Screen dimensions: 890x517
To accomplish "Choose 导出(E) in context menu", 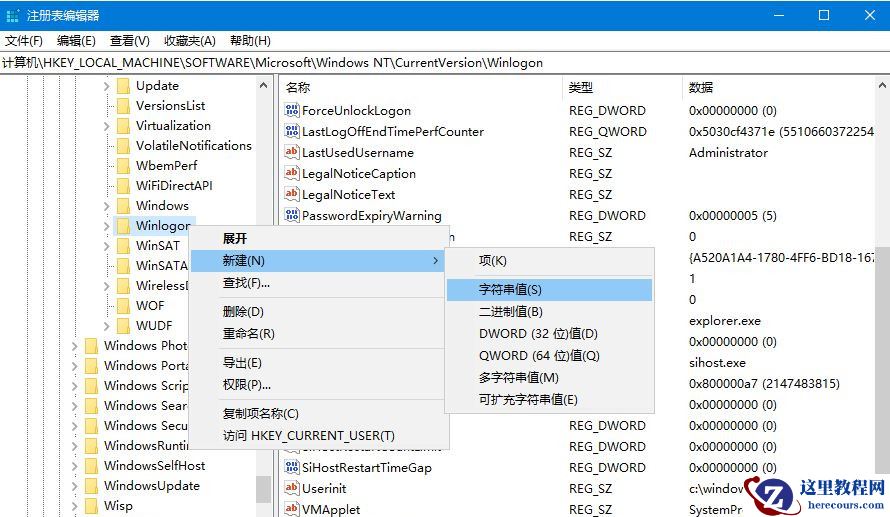I will click(319, 363).
